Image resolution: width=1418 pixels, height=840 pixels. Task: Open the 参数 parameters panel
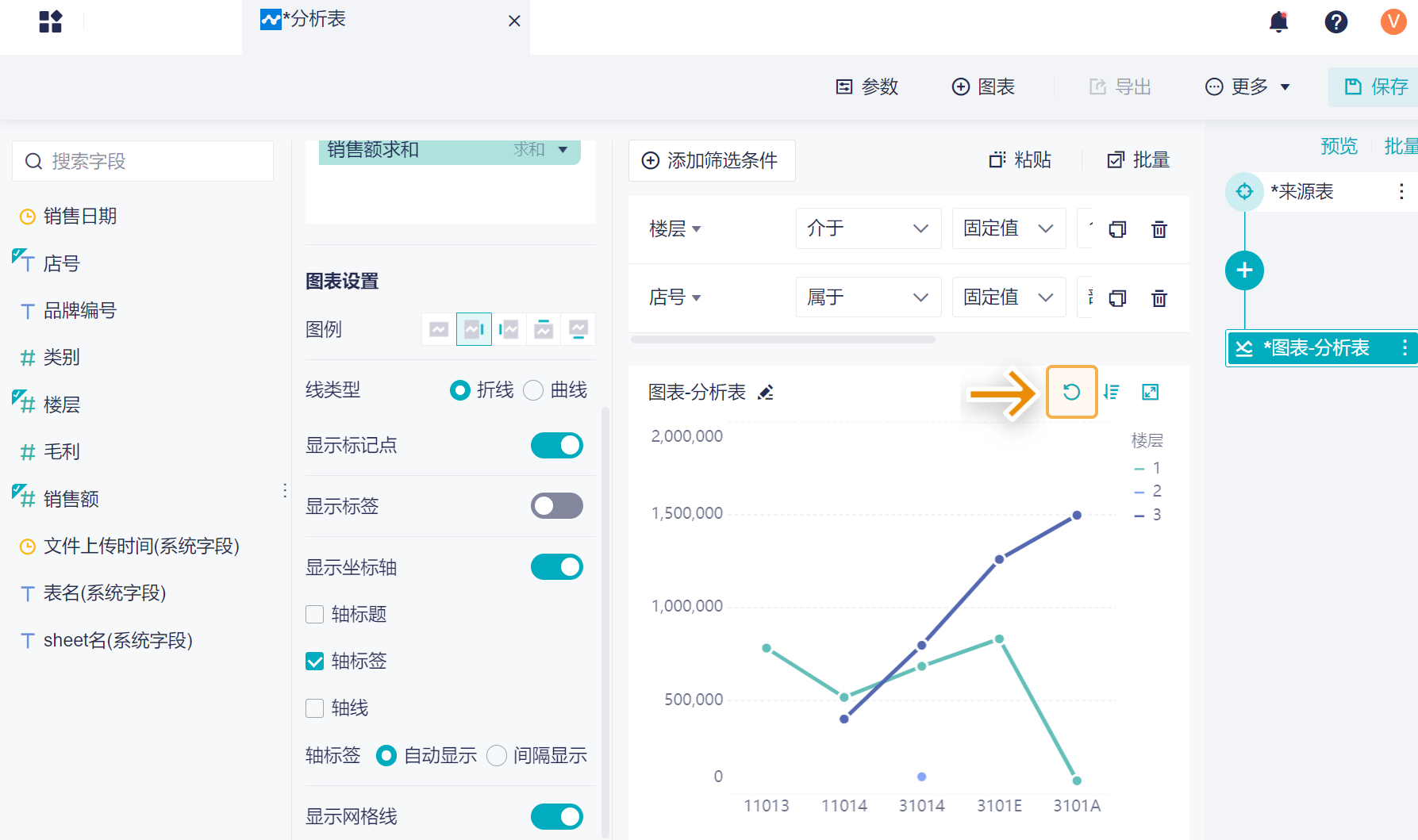(x=867, y=86)
